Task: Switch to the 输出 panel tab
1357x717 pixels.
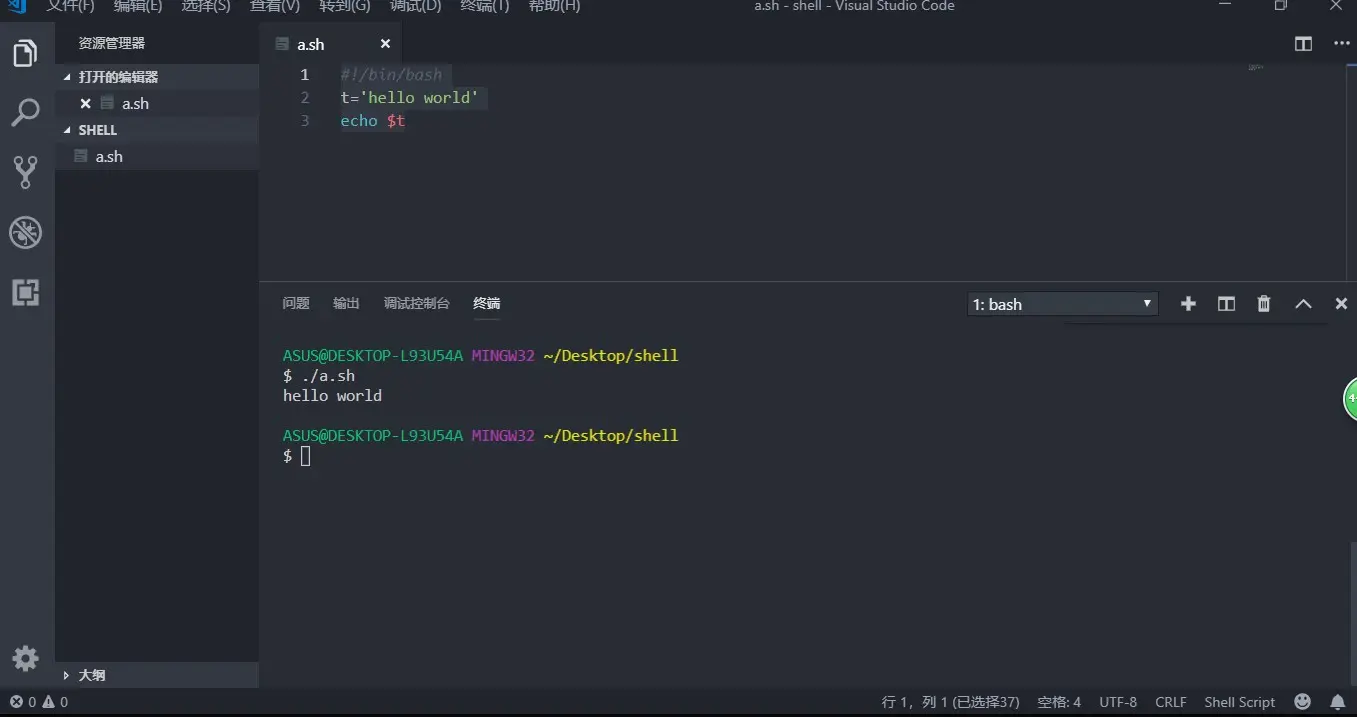Action: tap(346, 303)
